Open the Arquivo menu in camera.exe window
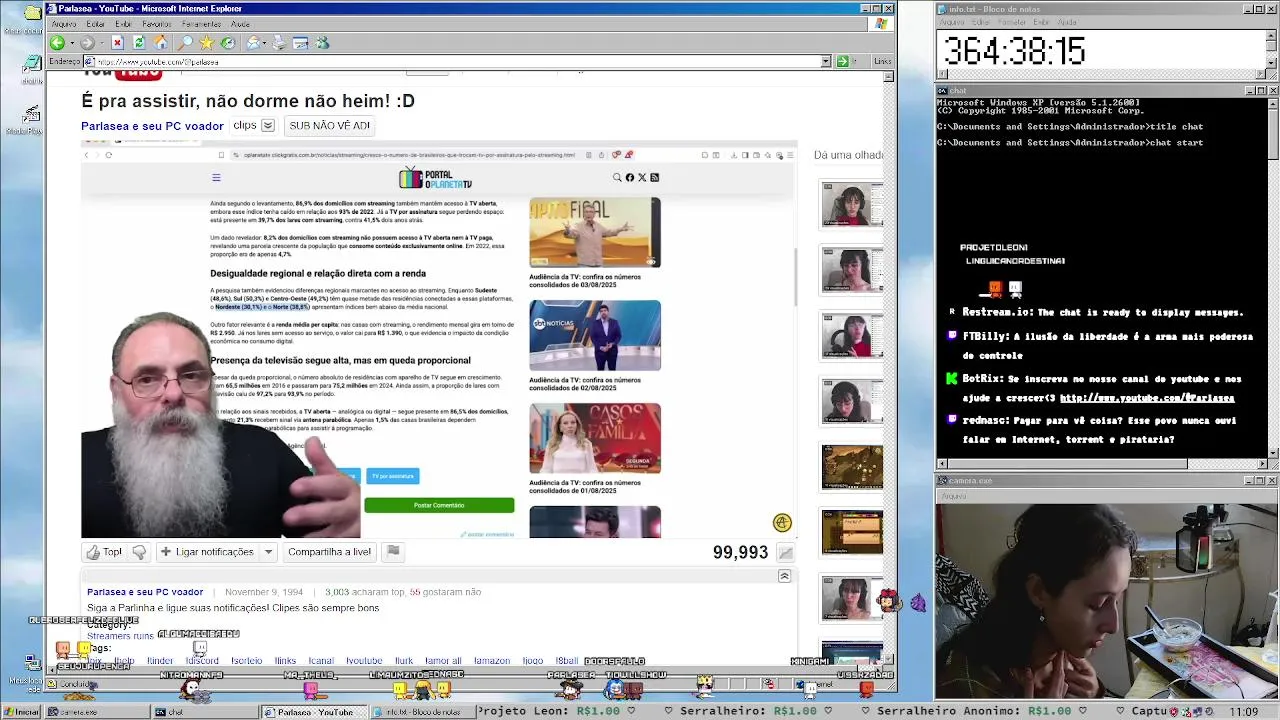Image resolution: width=1280 pixels, height=720 pixels. click(953, 496)
